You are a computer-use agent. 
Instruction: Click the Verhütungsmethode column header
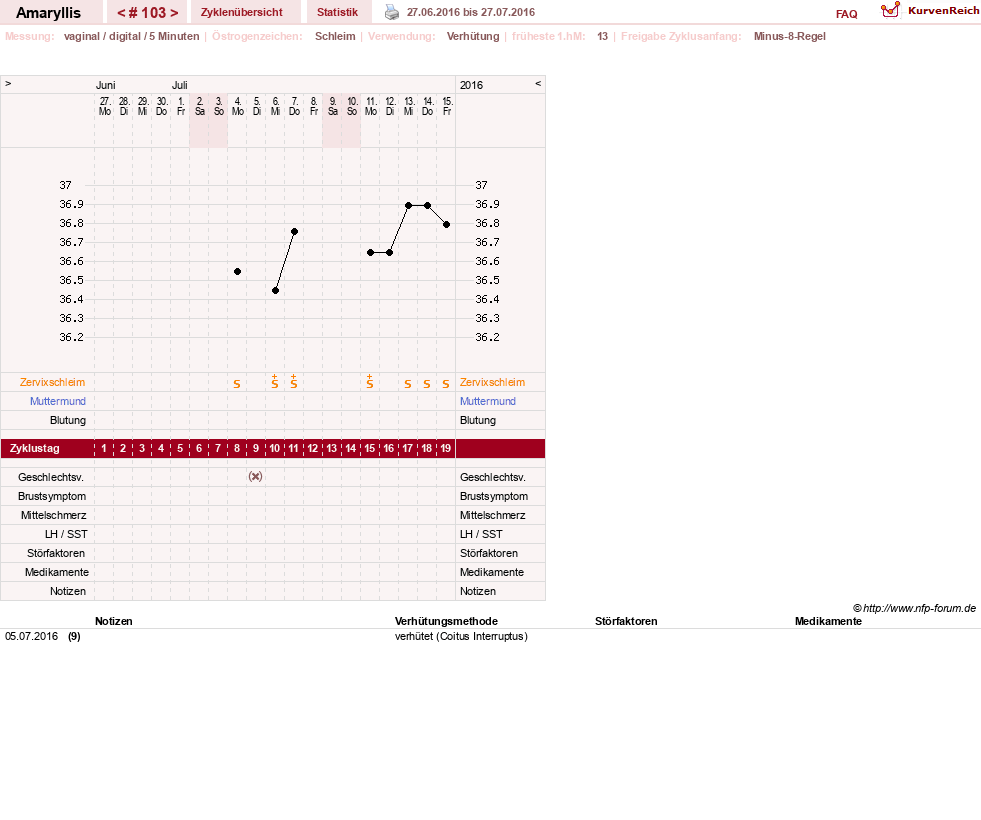446,621
